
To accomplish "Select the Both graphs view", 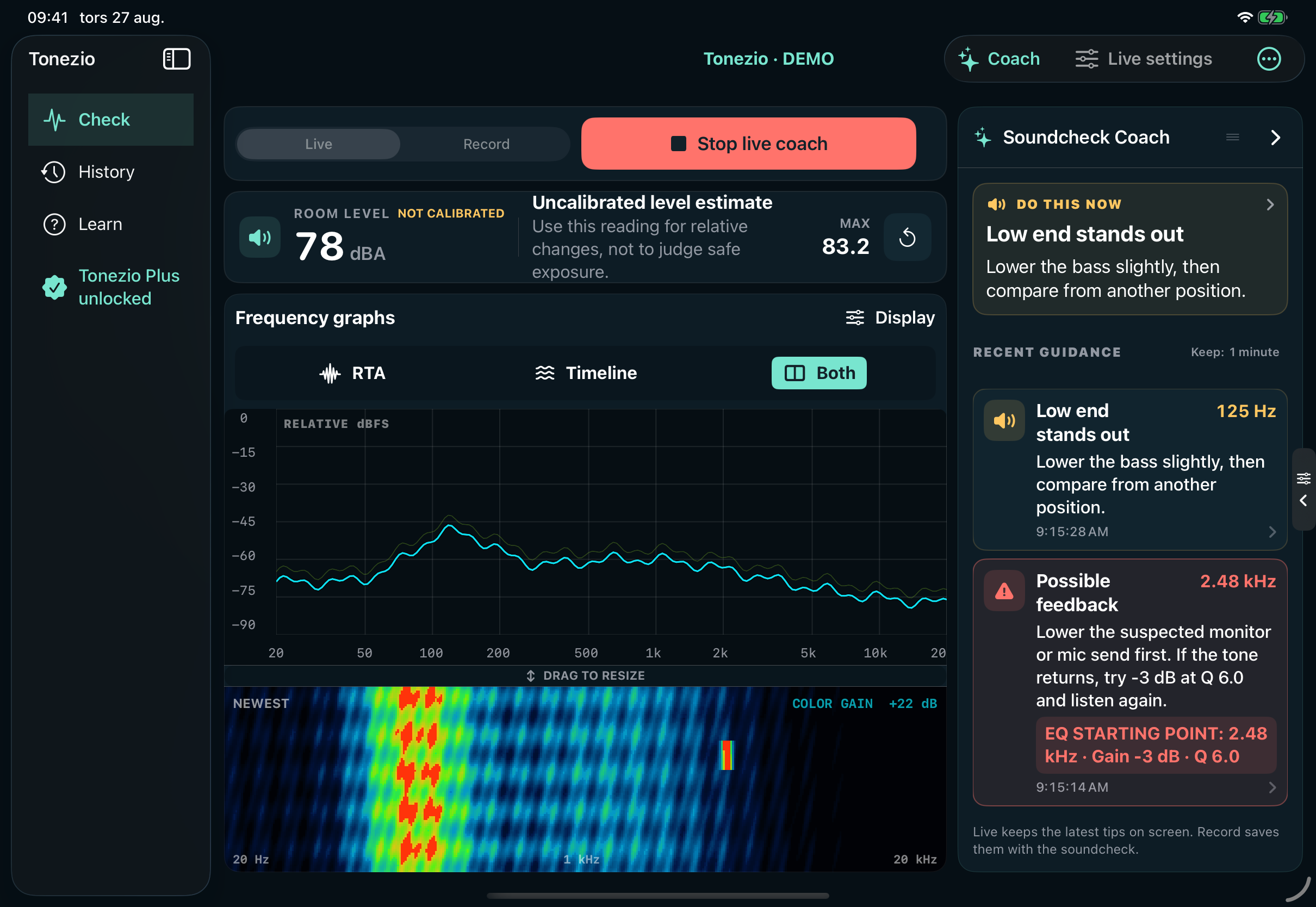I will point(819,373).
